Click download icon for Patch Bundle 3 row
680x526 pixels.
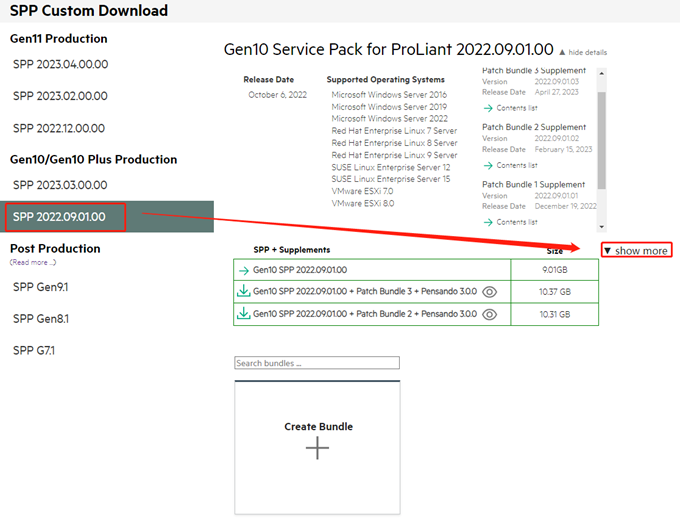(243, 292)
